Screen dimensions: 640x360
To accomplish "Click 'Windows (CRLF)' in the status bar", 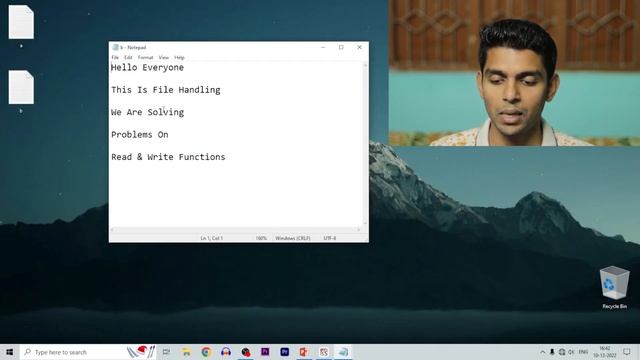I will click(293, 238).
